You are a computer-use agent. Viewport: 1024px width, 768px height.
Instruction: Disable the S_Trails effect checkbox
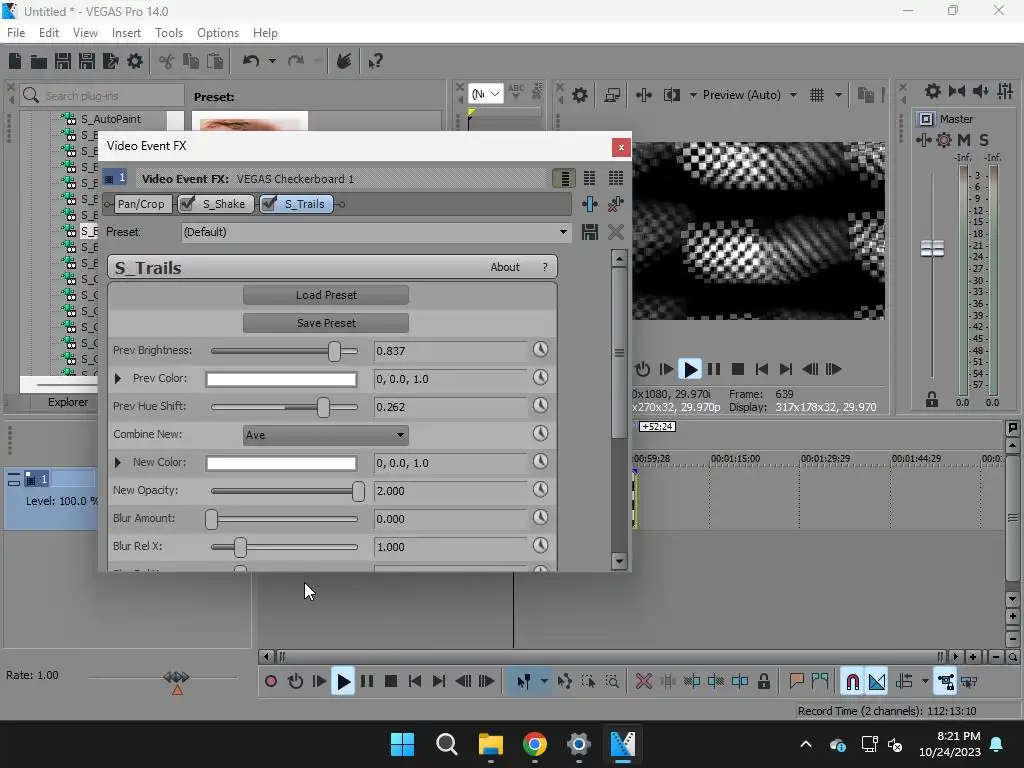click(x=268, y=204)
